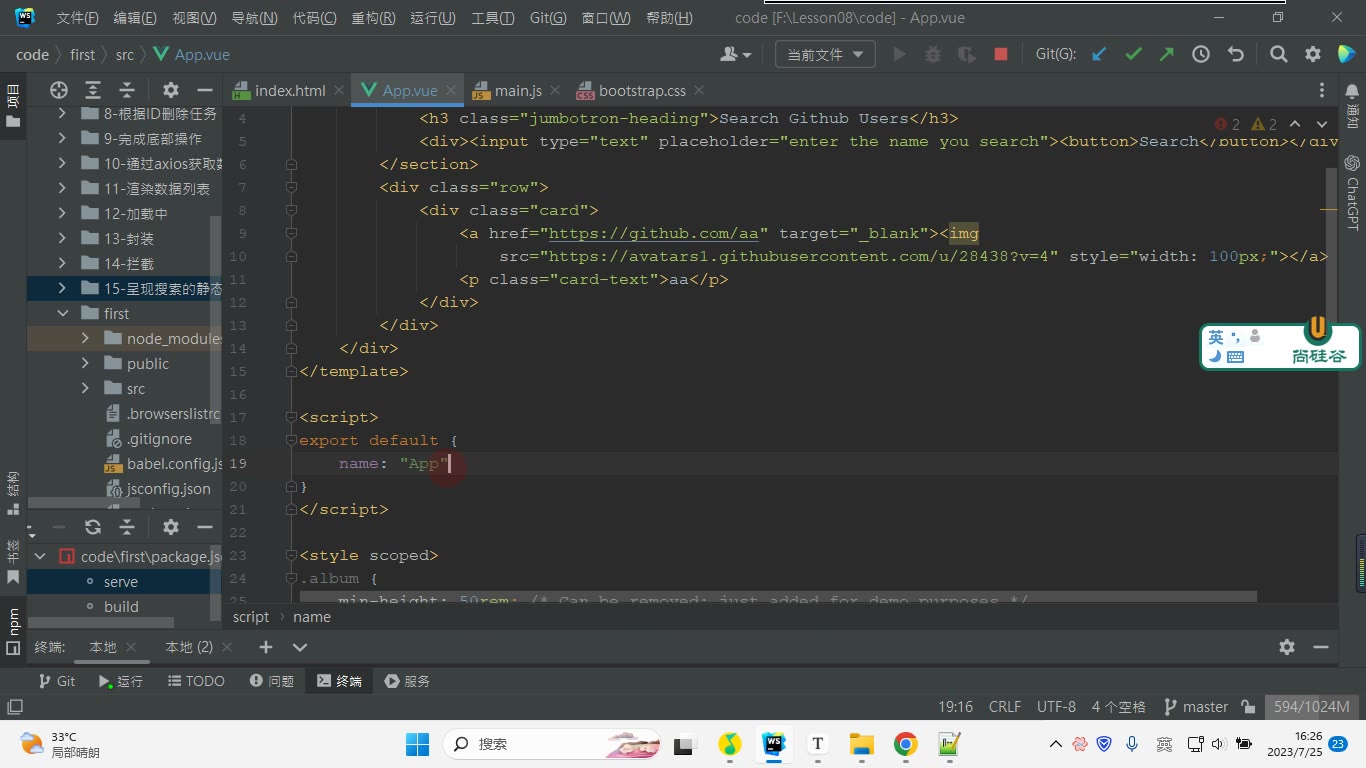Click the master Git branch widget
The height and width of the screenshot is (768, 1366).
click(1195, 707)
